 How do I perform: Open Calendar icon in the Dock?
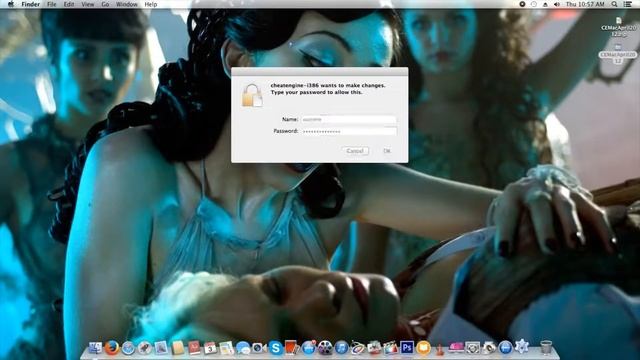210,348
